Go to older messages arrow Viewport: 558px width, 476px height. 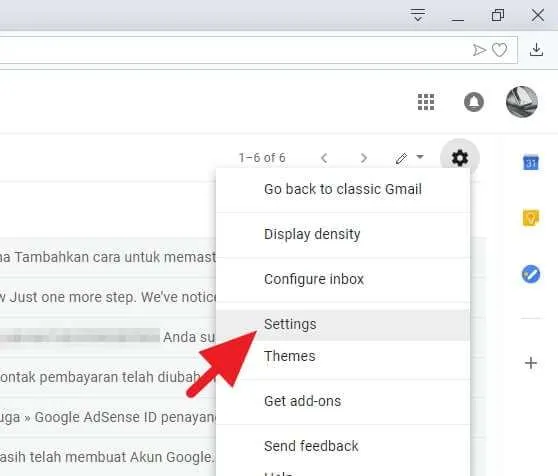pyautogui.click(x=363, y=158)
